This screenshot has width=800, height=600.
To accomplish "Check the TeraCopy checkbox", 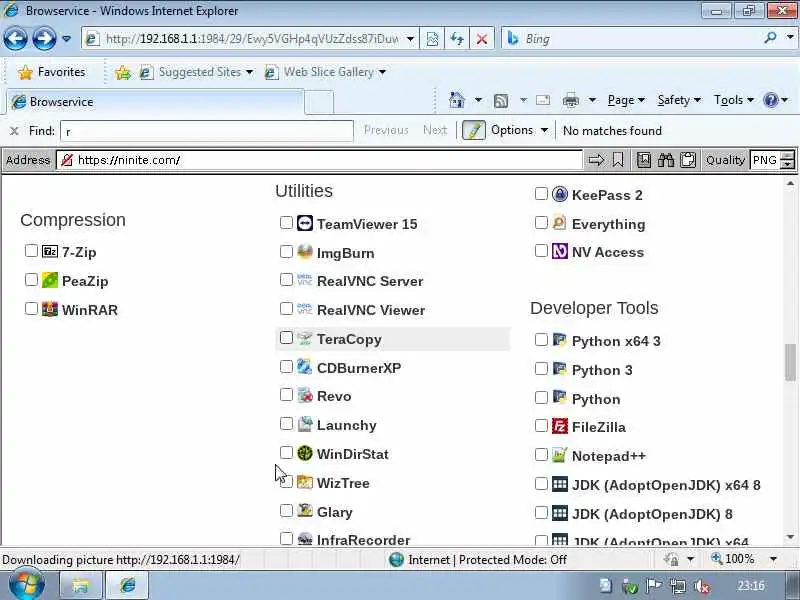I will 286,338.
